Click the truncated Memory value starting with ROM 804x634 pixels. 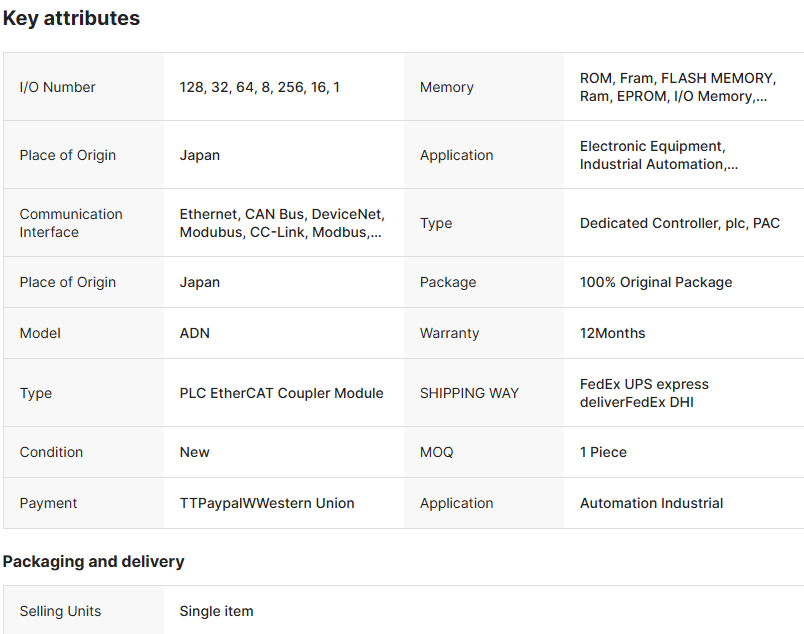click(677, 87)
